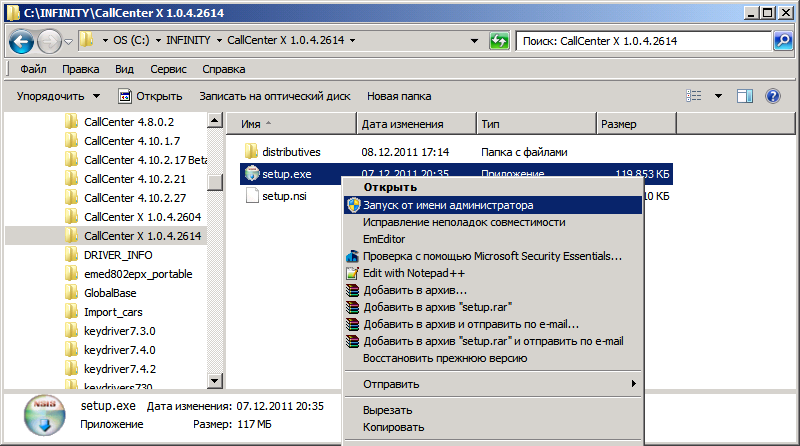Choose Edit with Notepad++

(x=493, y=273)
